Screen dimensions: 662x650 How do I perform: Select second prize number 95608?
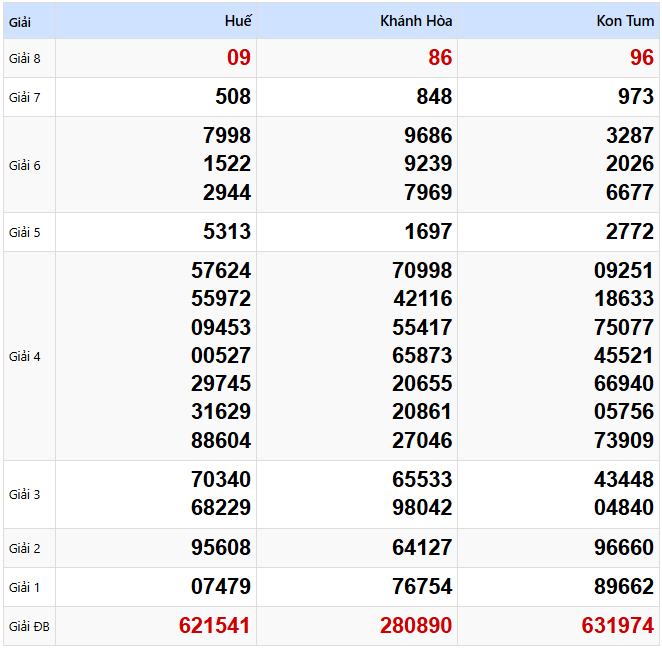(221, 548)
